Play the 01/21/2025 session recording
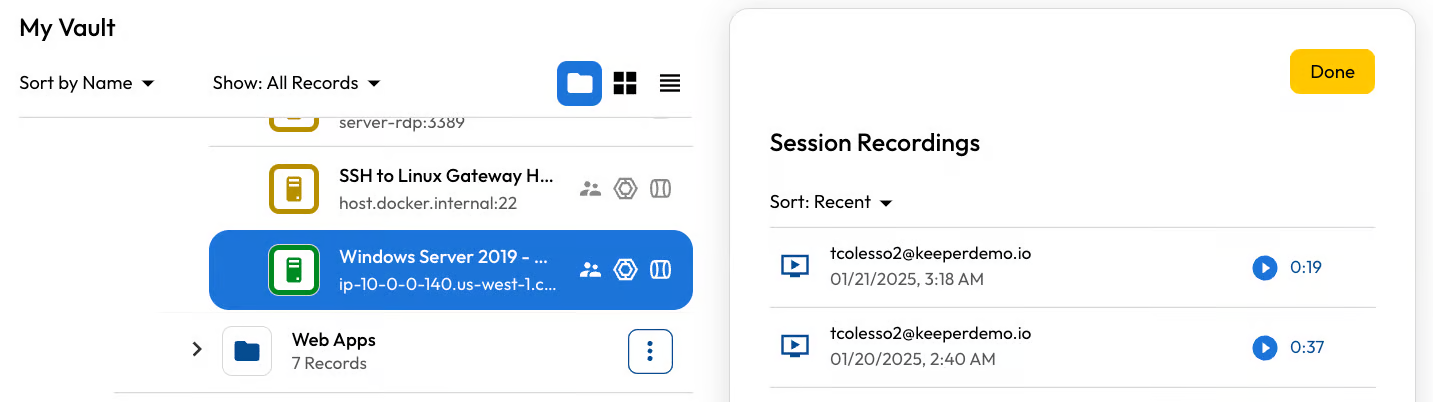 pos(1265,267)
